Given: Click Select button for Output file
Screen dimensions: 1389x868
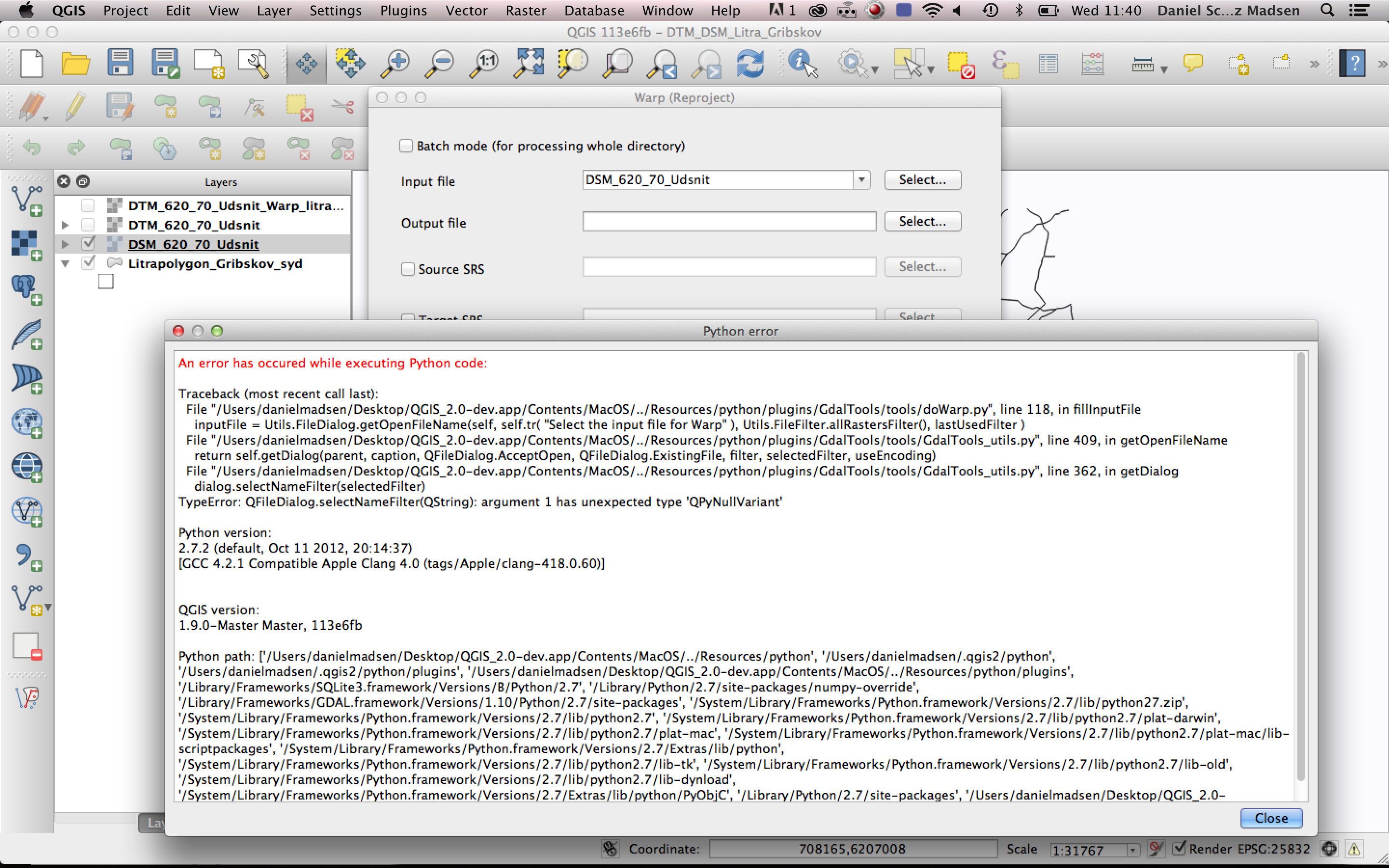Looking at the screenshot, I should click(922, 221).
